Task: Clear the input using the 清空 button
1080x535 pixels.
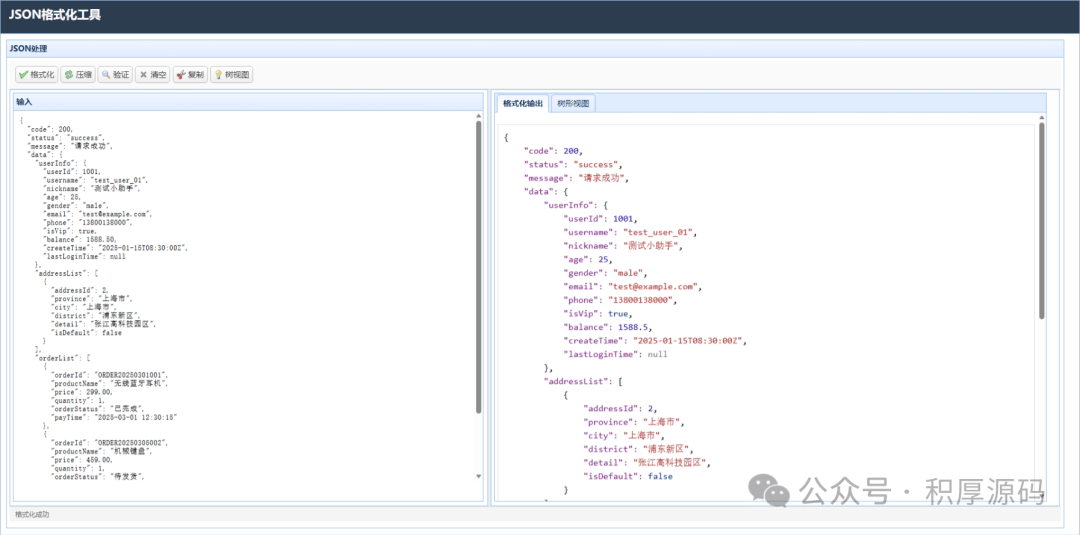Action: coord(152,74)
